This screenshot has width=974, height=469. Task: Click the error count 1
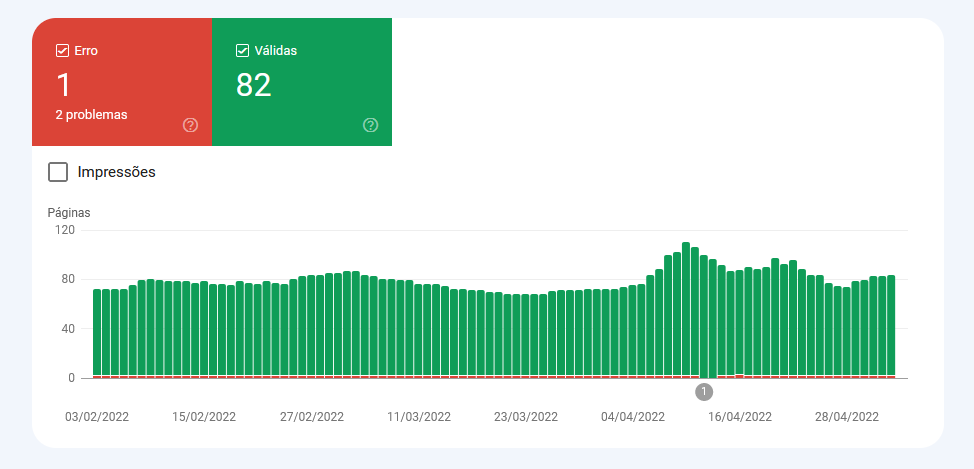pyautogui.click(x=63, y=86)
